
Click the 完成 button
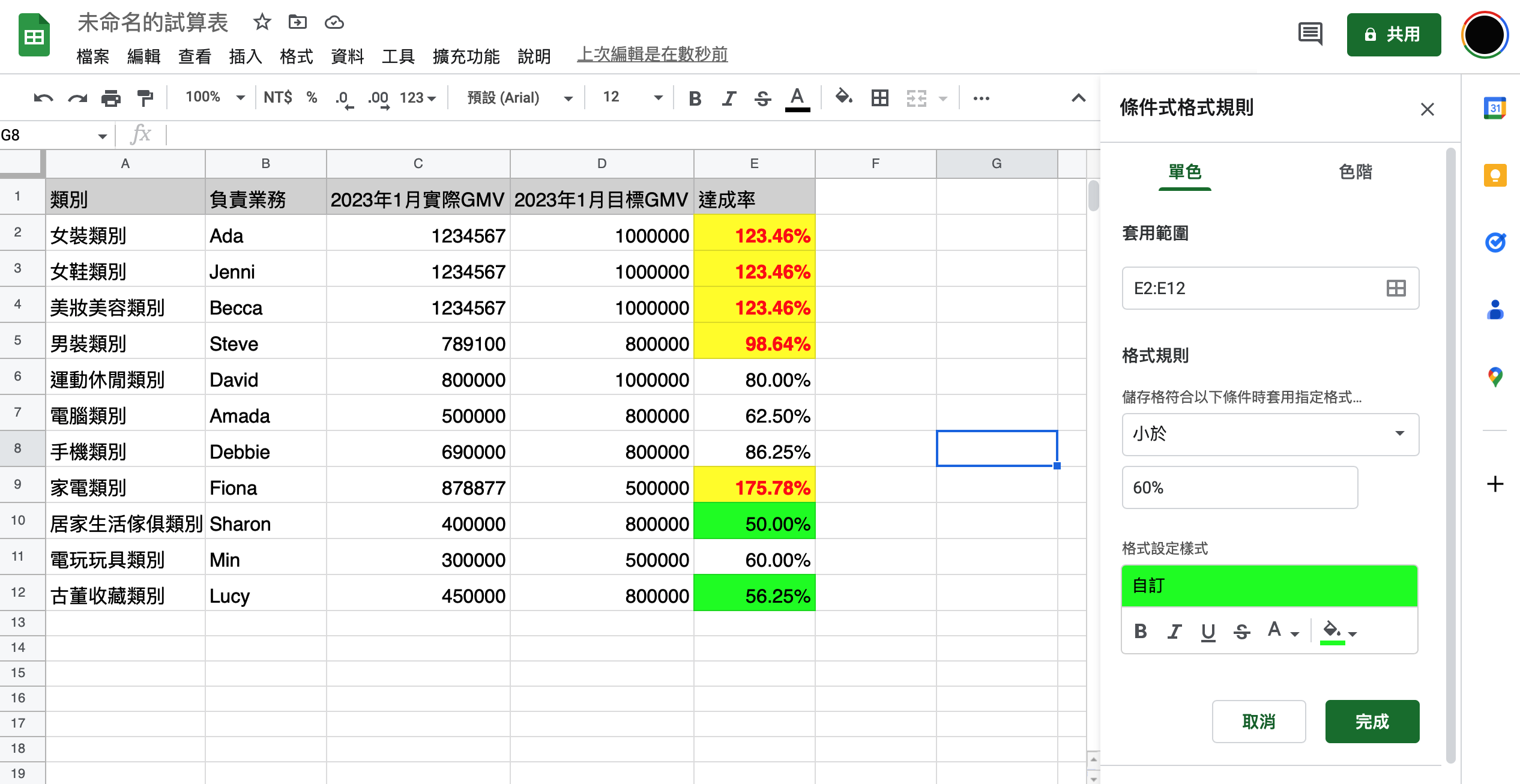pyautogui.click(x=1372, y=722)
